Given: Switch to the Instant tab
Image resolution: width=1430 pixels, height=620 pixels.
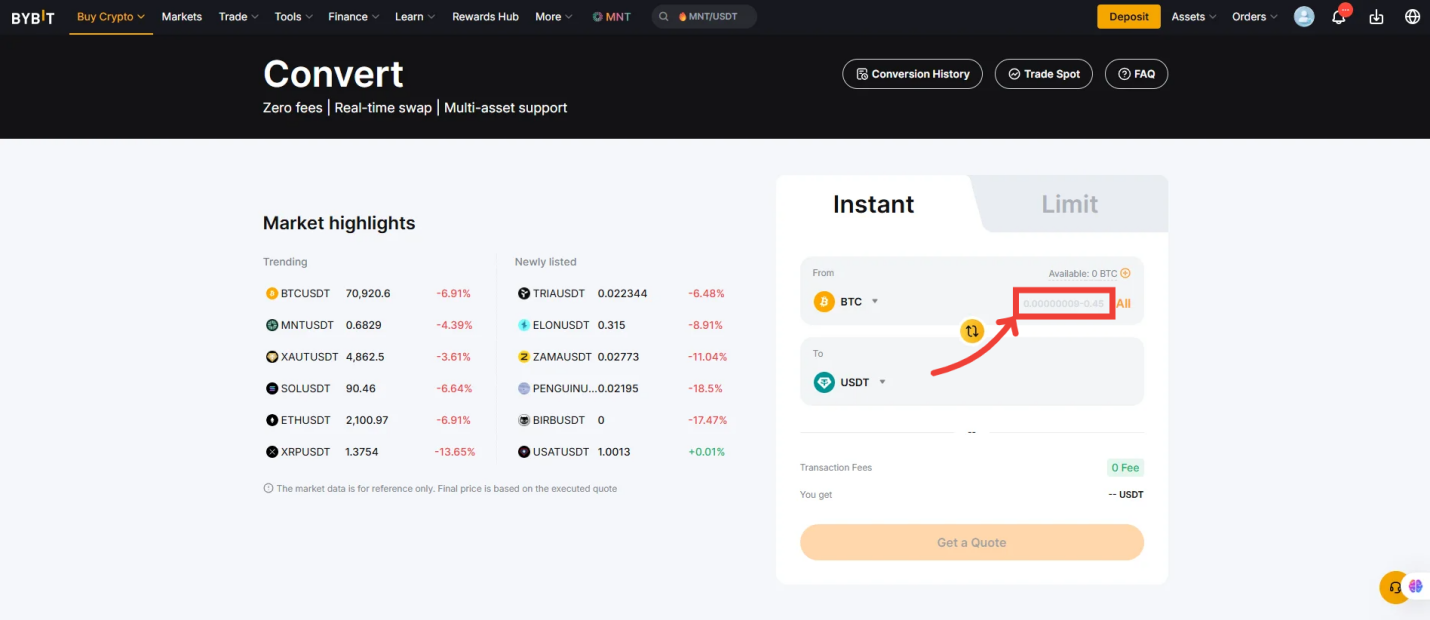Looking at the screenshot, I should [873, 204].
